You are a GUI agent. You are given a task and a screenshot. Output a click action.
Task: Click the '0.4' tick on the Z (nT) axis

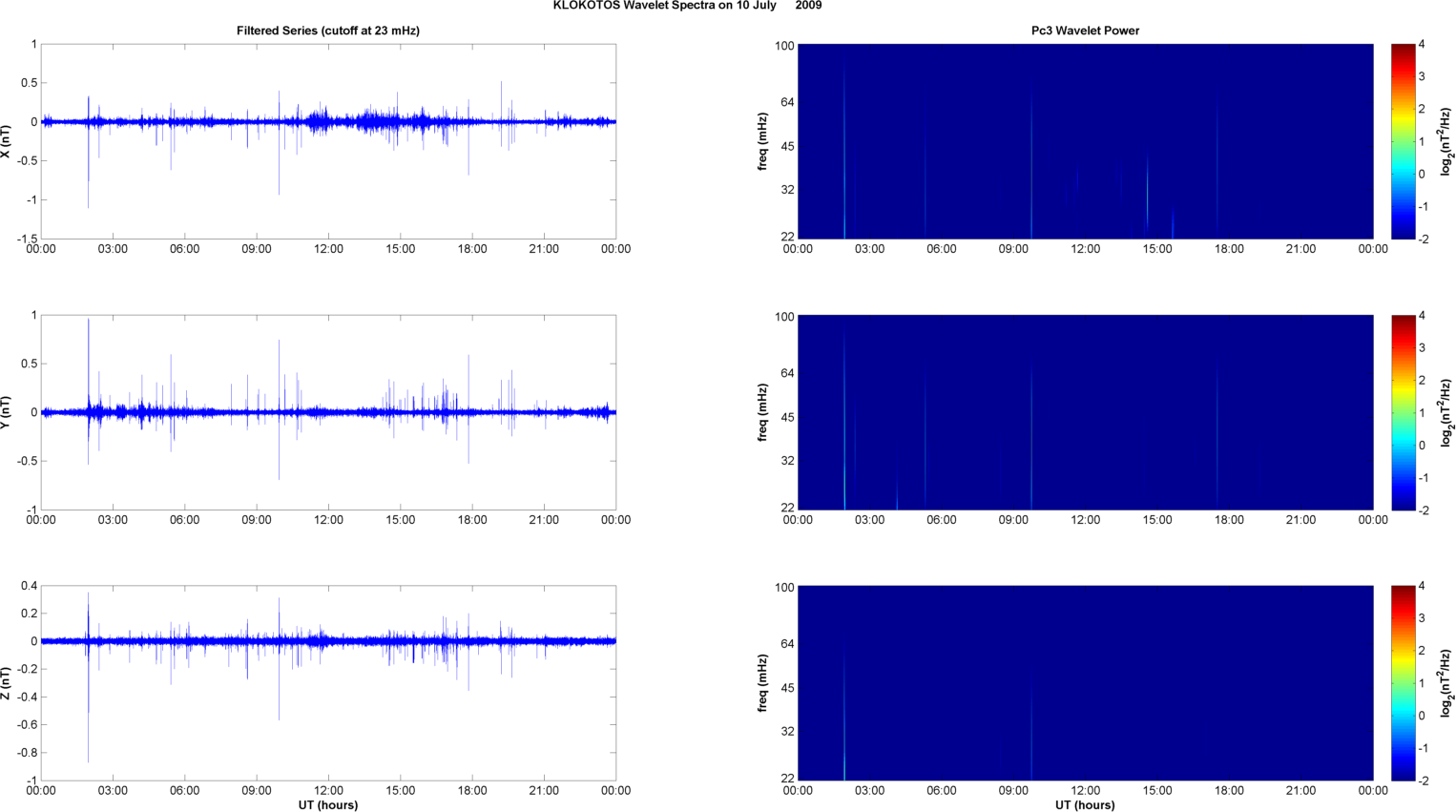[x=29, y=586]
